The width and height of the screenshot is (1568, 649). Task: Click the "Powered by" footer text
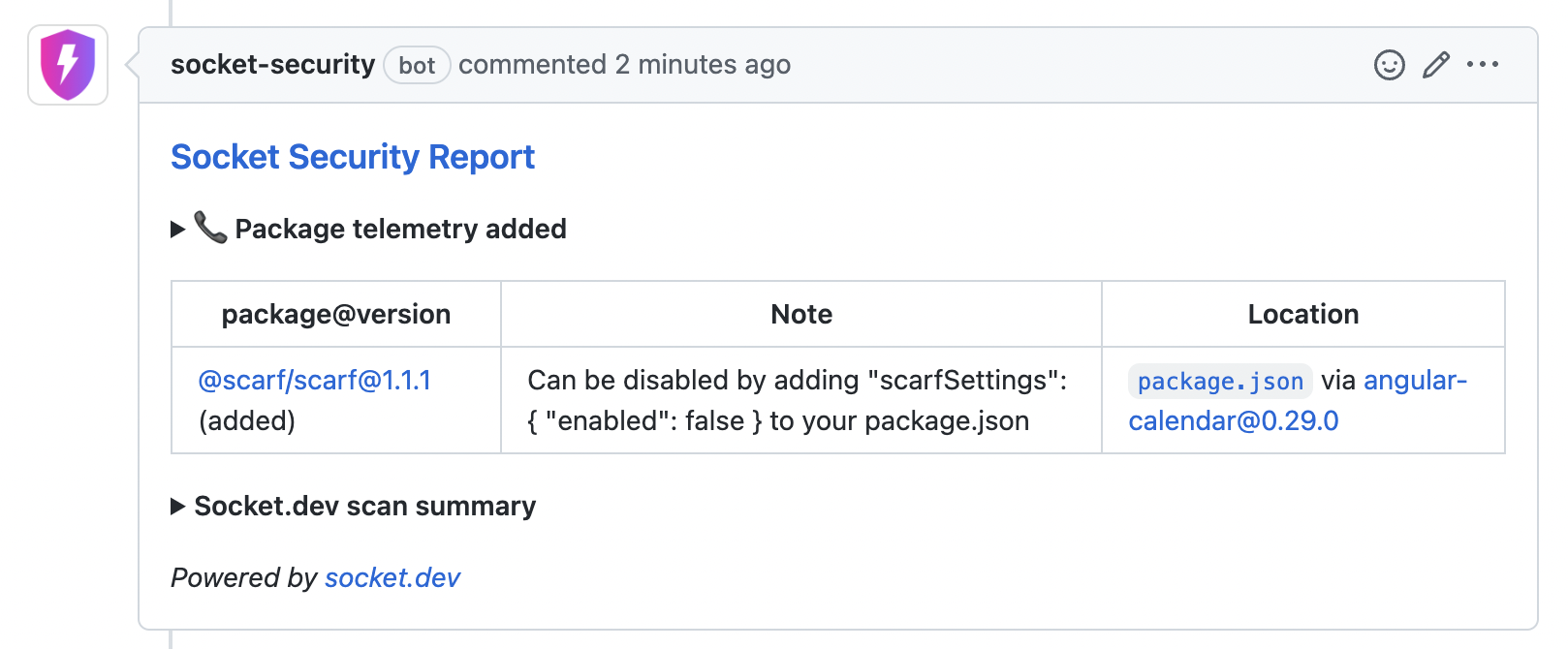point(244,578)
